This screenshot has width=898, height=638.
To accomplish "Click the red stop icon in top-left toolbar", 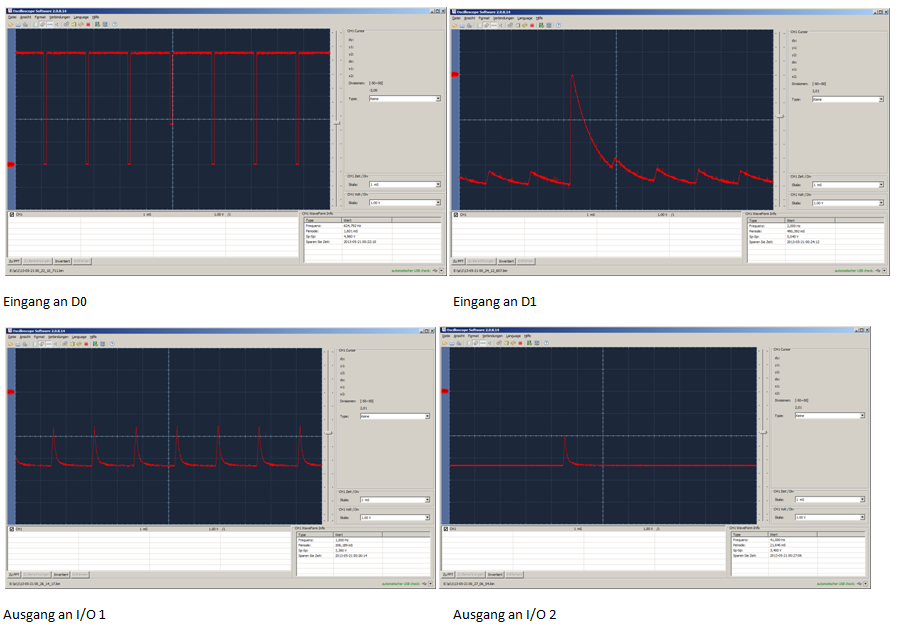I will point(87,24).
